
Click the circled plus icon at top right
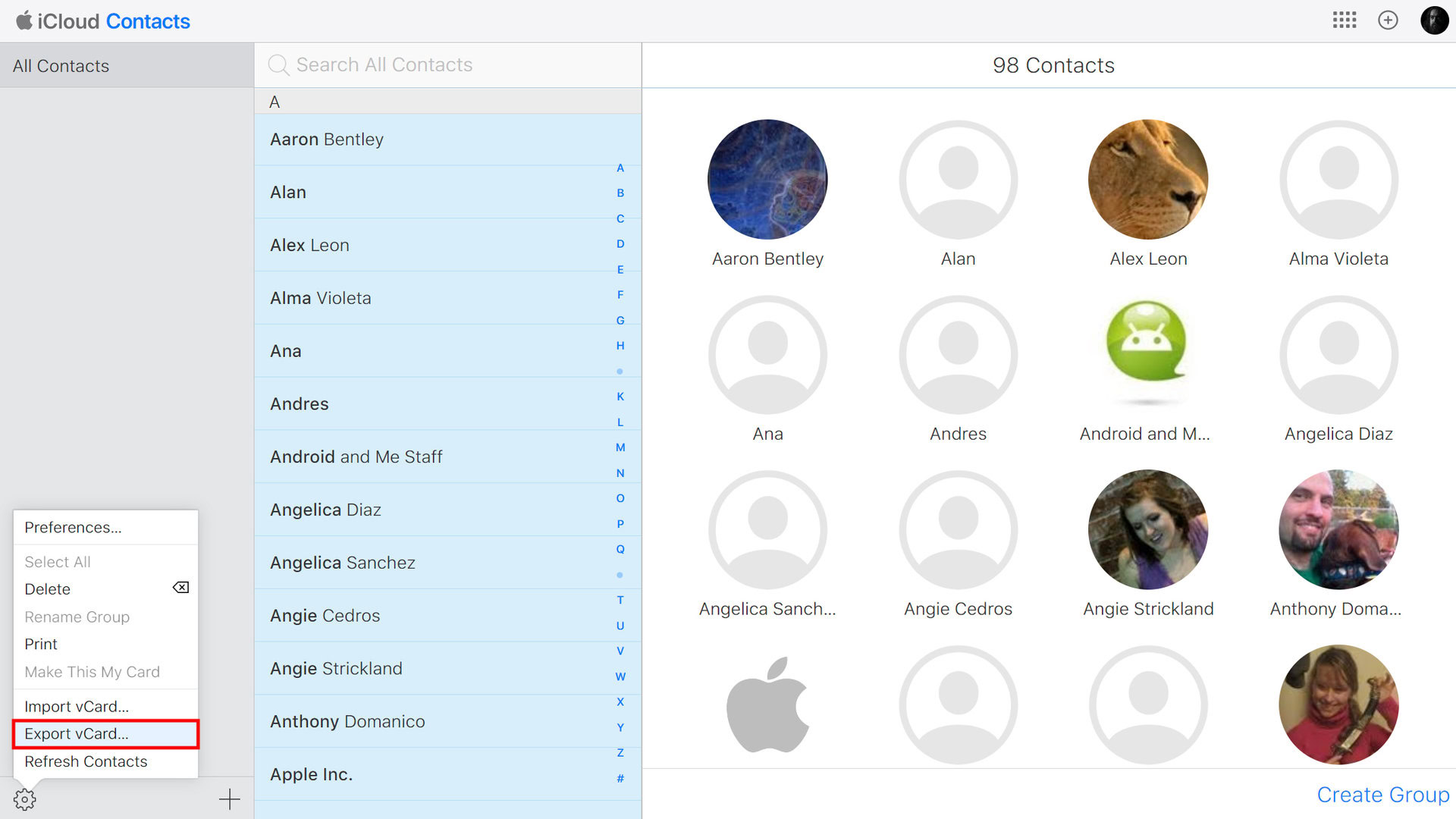coord(1388,20)
